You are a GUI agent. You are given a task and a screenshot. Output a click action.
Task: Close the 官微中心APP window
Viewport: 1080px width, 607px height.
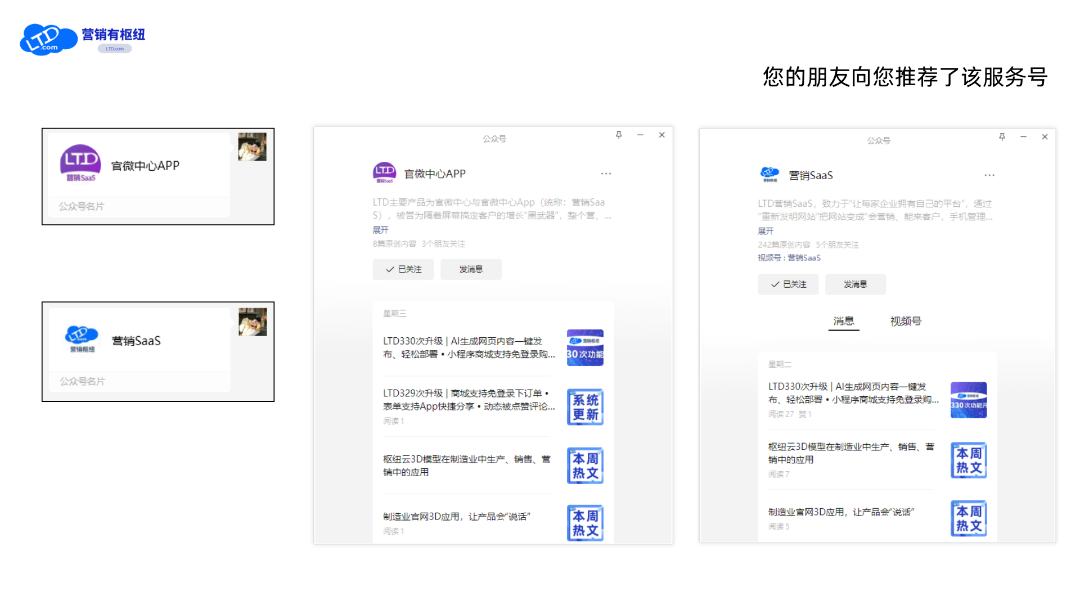point(662,135)
